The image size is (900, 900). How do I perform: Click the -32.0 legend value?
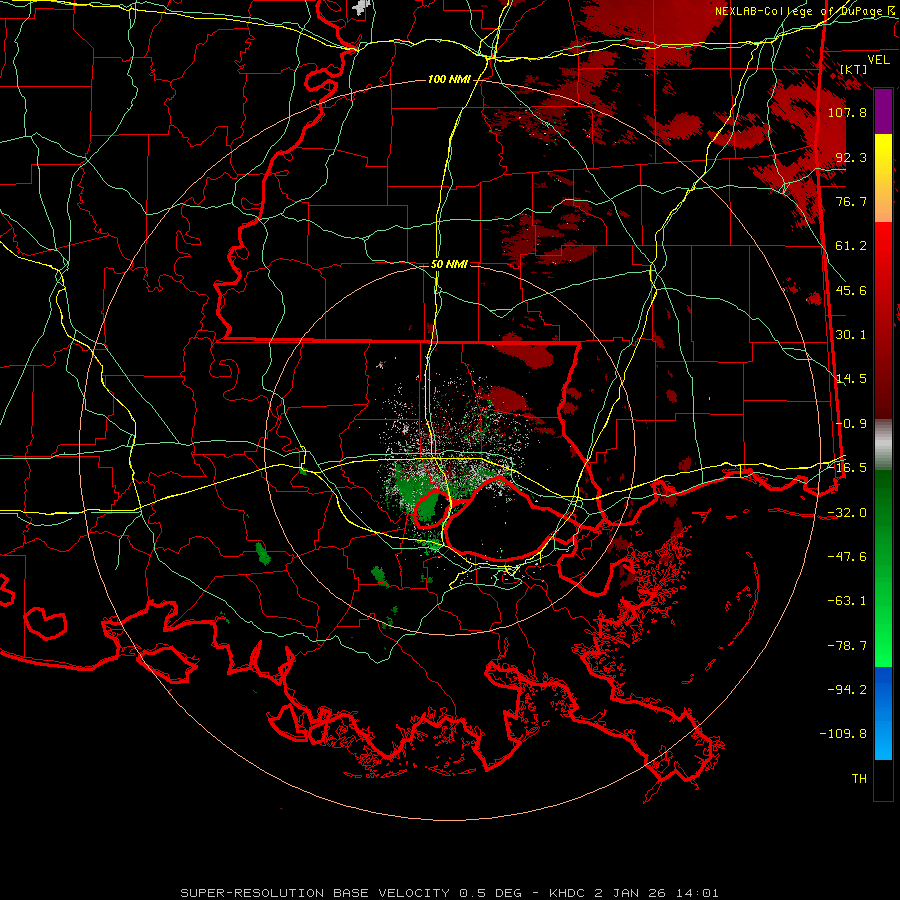coord(847,513)
